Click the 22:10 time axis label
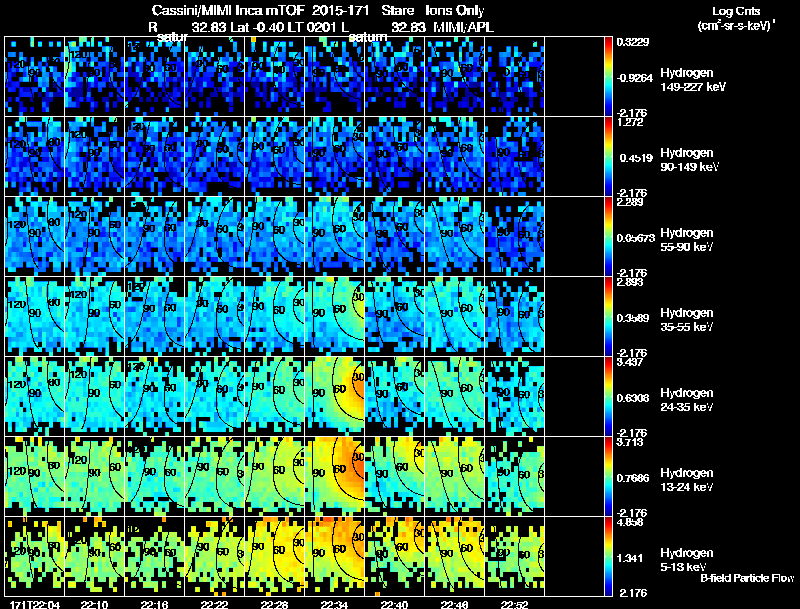 pos(94,605)
